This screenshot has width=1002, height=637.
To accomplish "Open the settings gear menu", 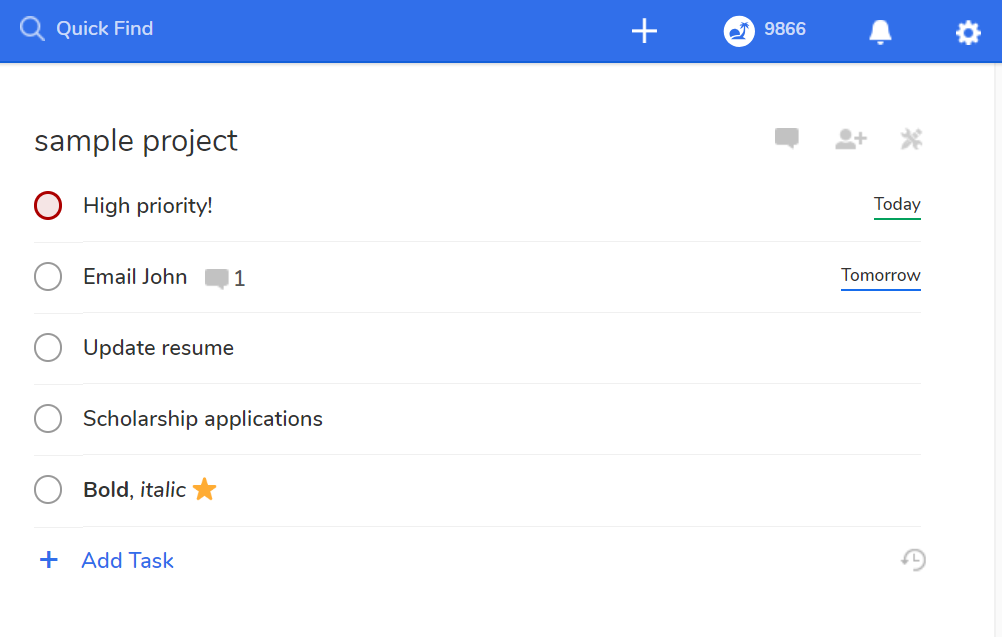I will pyautogui.click(x=967, y=32).
